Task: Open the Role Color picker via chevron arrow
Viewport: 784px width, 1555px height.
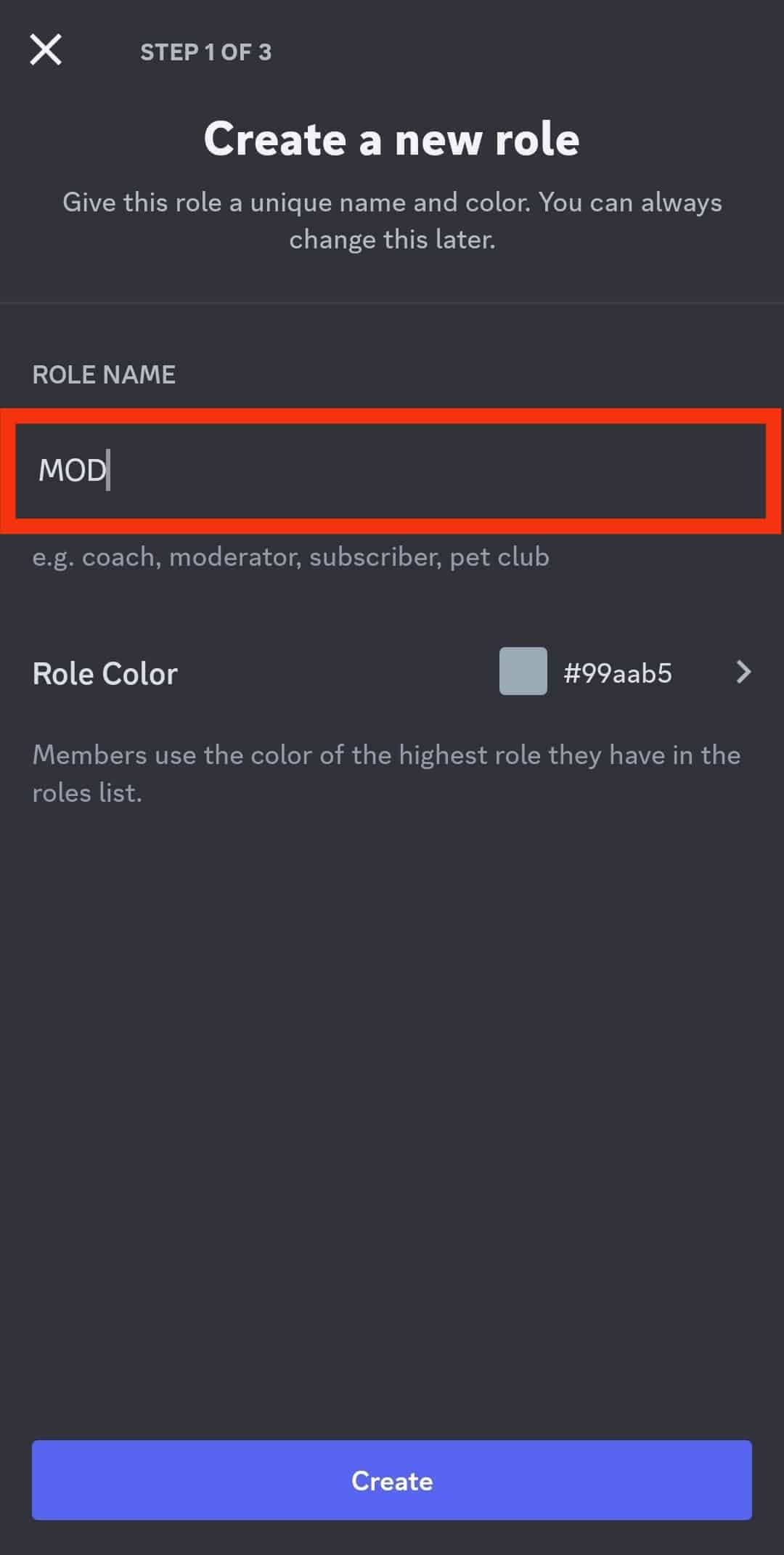Action: [x=743, y=672]
